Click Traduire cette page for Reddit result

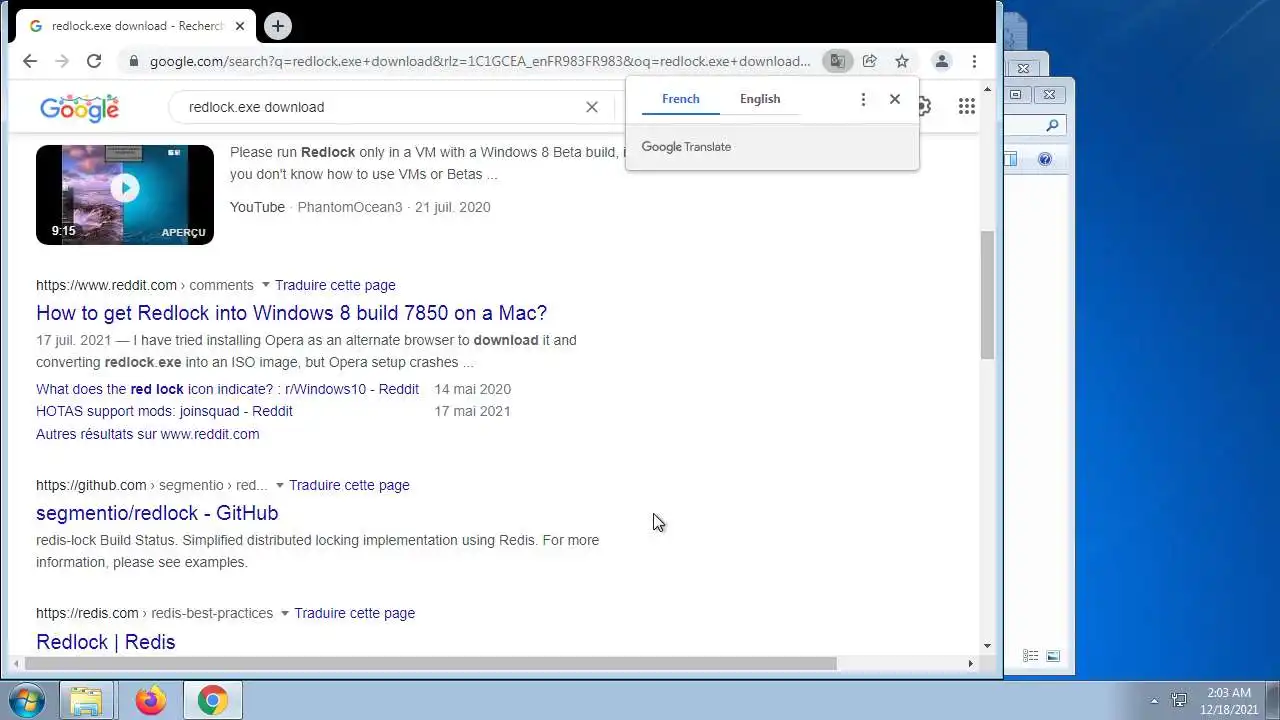tap(335, 285)
